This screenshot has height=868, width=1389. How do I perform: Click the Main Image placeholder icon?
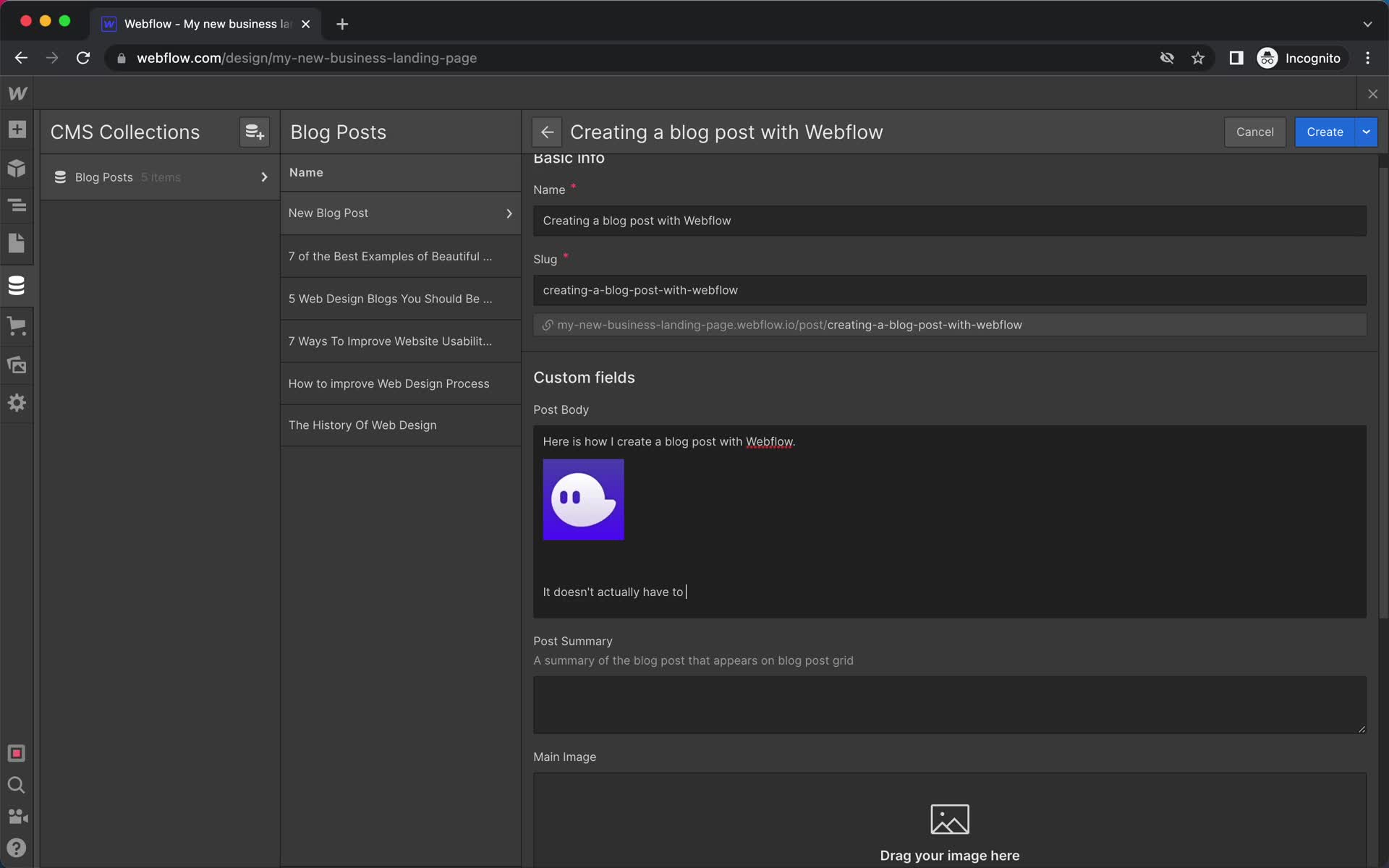[x=949, y=820]
